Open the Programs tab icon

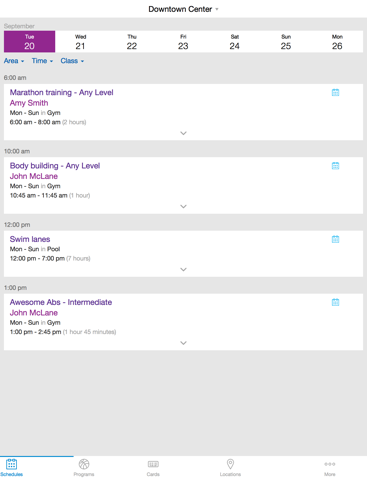coord(84,464)
